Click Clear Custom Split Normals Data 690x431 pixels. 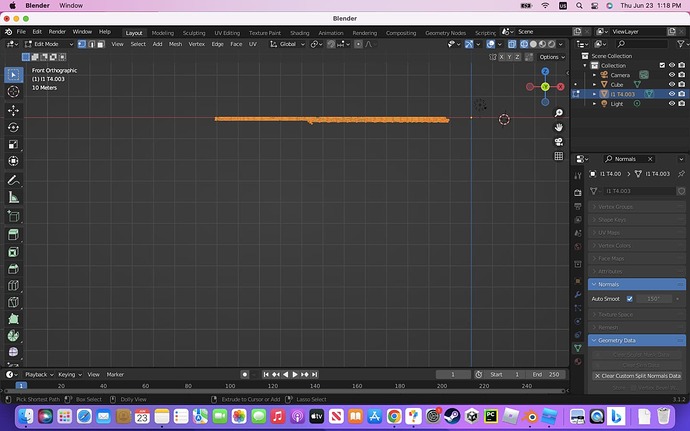(x=637, y=376)
